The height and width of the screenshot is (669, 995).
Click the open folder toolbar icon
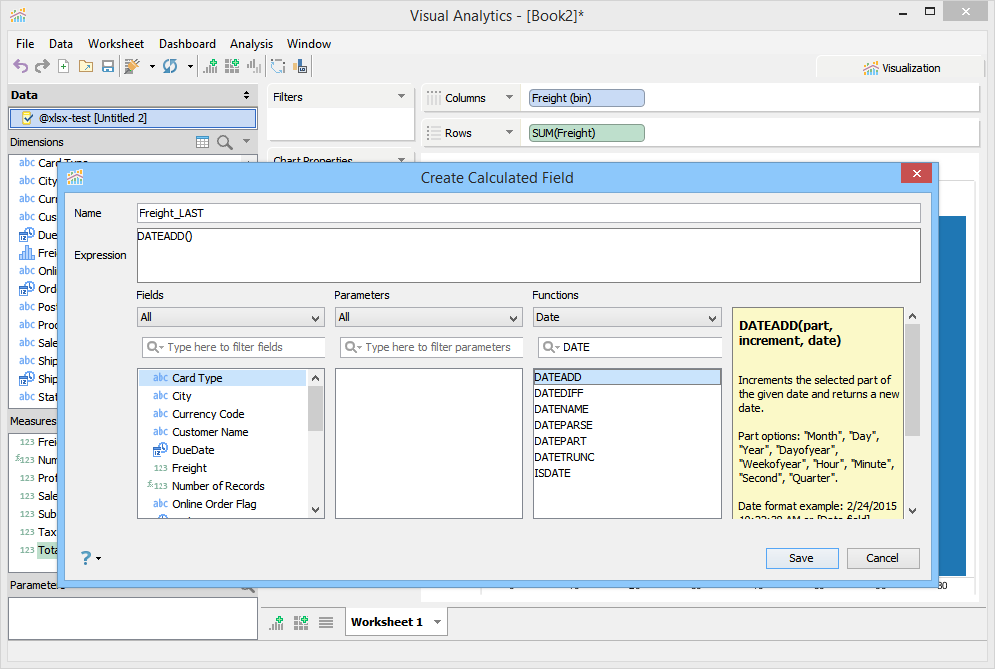(x=85, y=67)
